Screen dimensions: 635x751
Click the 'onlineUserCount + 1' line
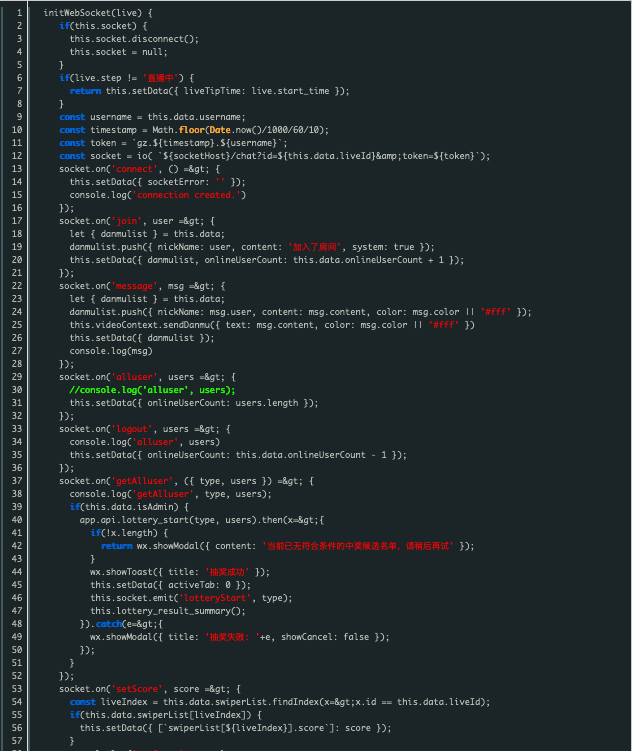coord(267,260)
